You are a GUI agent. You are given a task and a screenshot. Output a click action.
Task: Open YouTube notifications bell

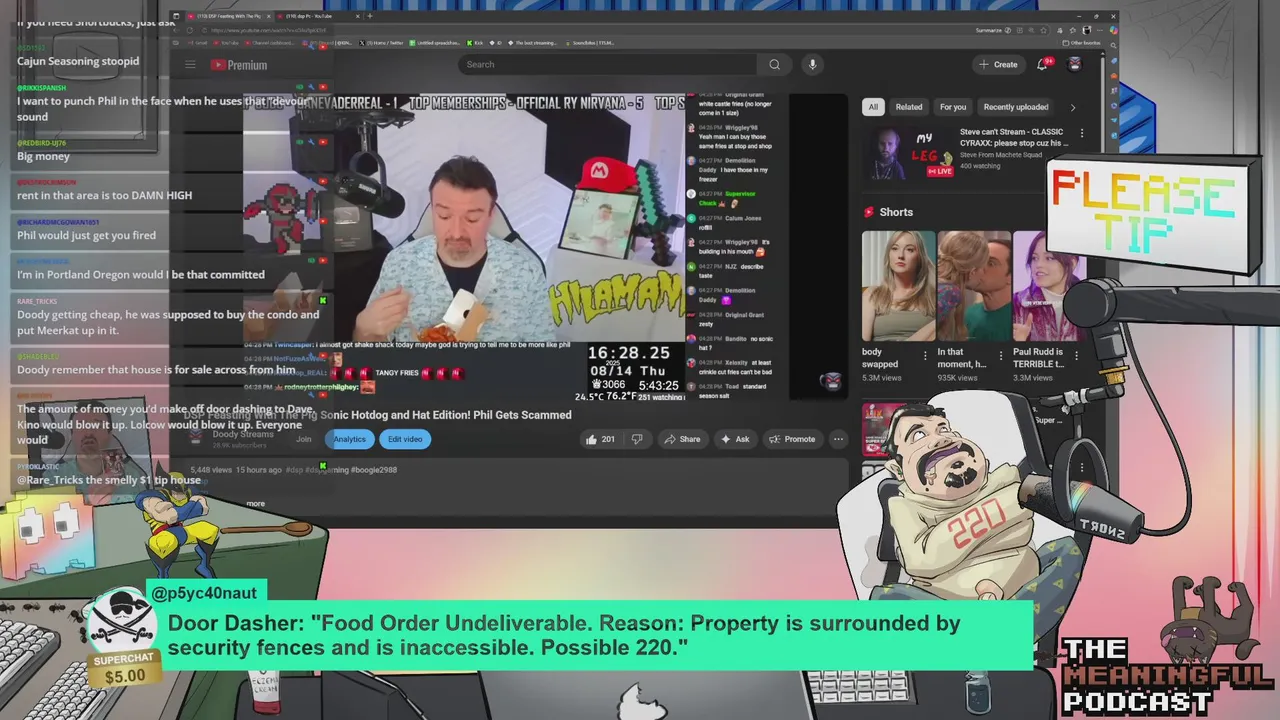coord(1042,64)
